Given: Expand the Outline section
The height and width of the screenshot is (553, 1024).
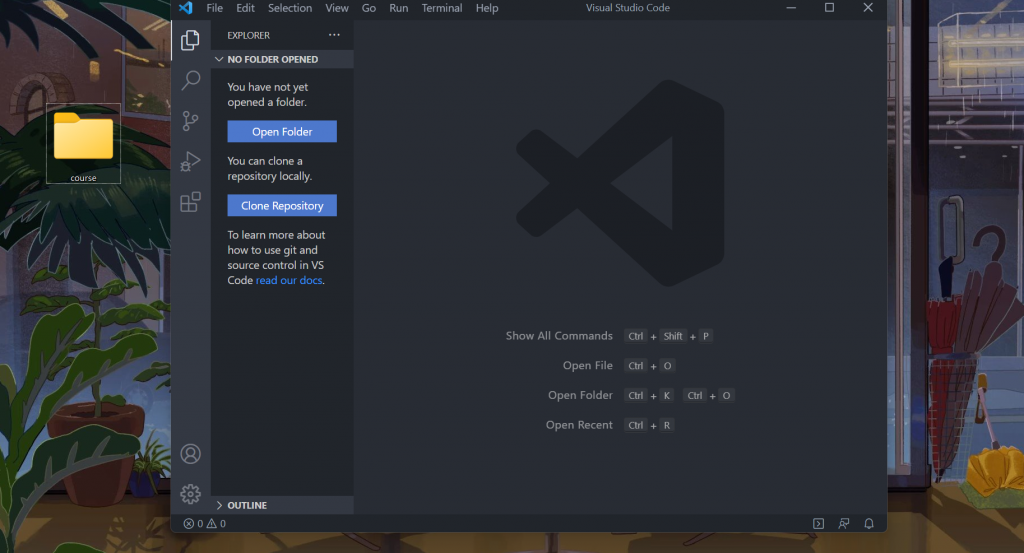Looking at the screenshot, I should 282,505.
